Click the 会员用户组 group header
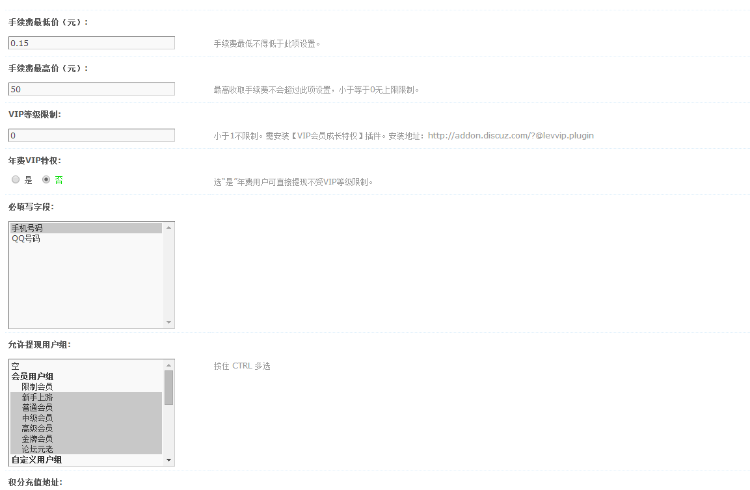 (x=86, y=377)
